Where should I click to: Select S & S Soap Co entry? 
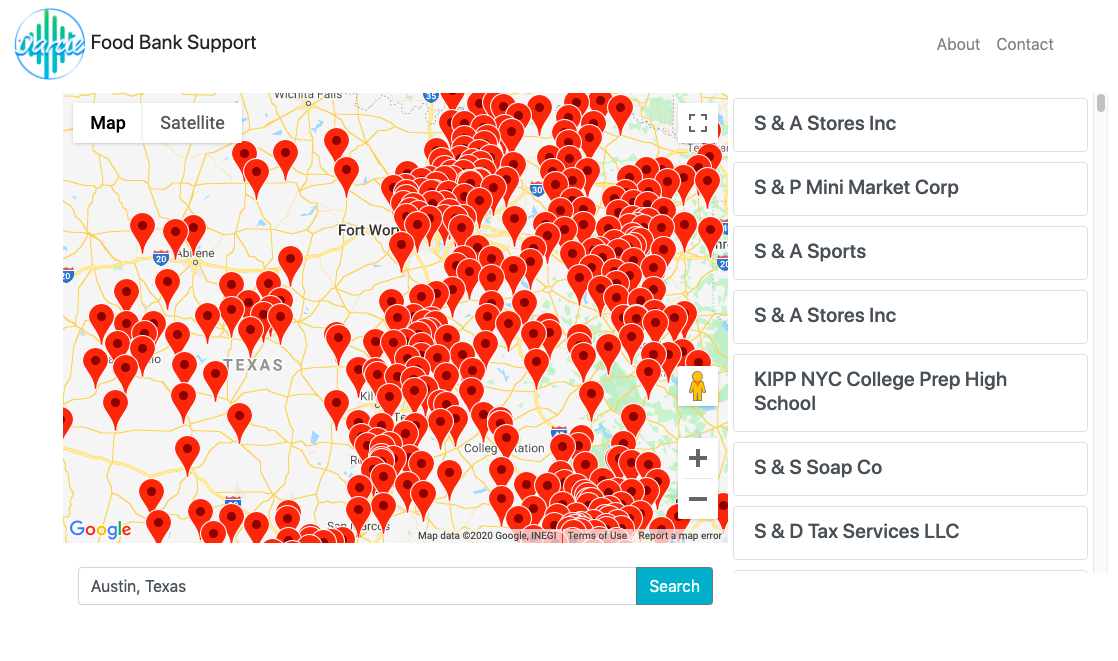pyautogui.click(x=910, y=469)
